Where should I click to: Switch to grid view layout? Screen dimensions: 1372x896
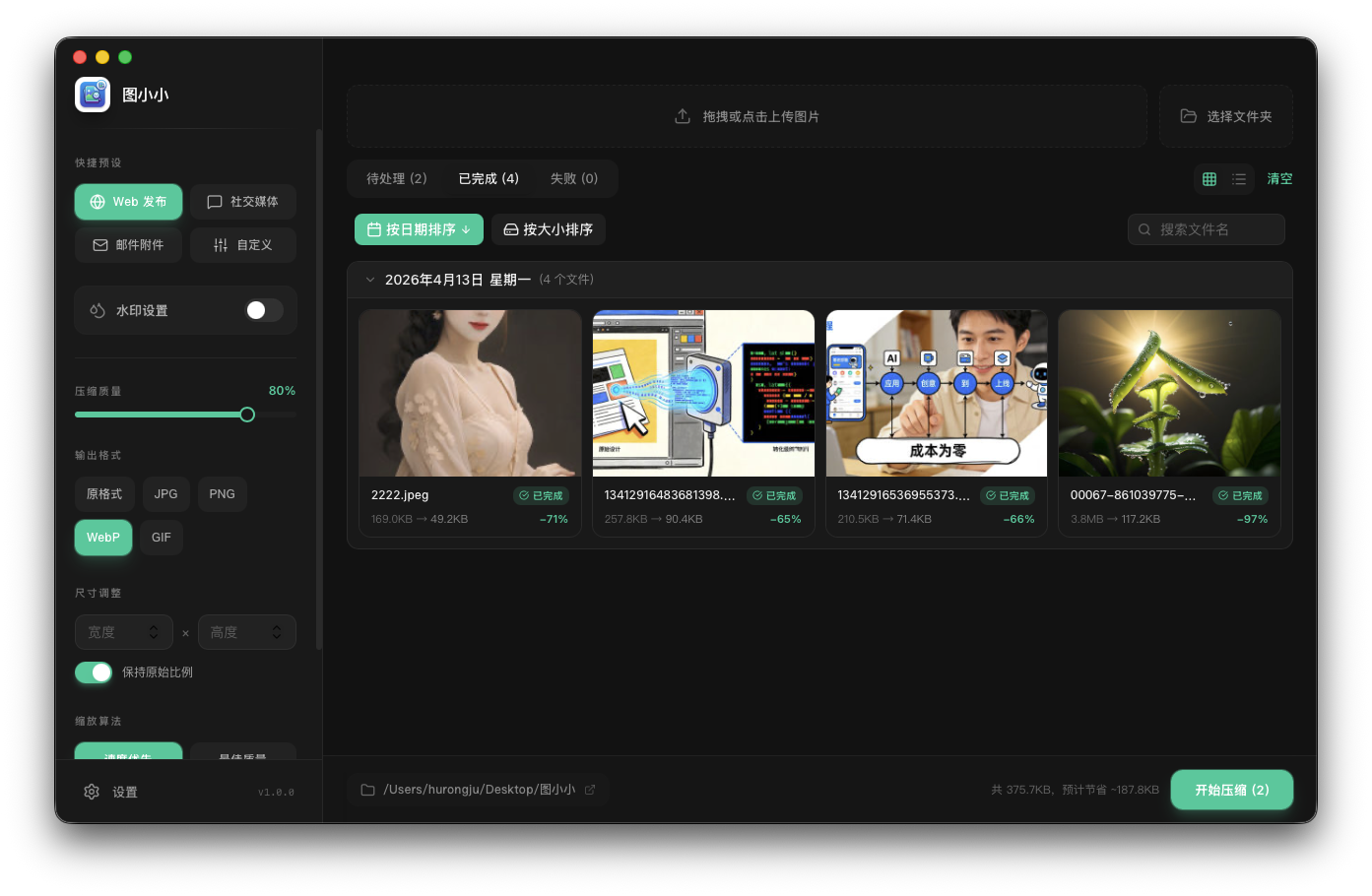pos(1209,179)
